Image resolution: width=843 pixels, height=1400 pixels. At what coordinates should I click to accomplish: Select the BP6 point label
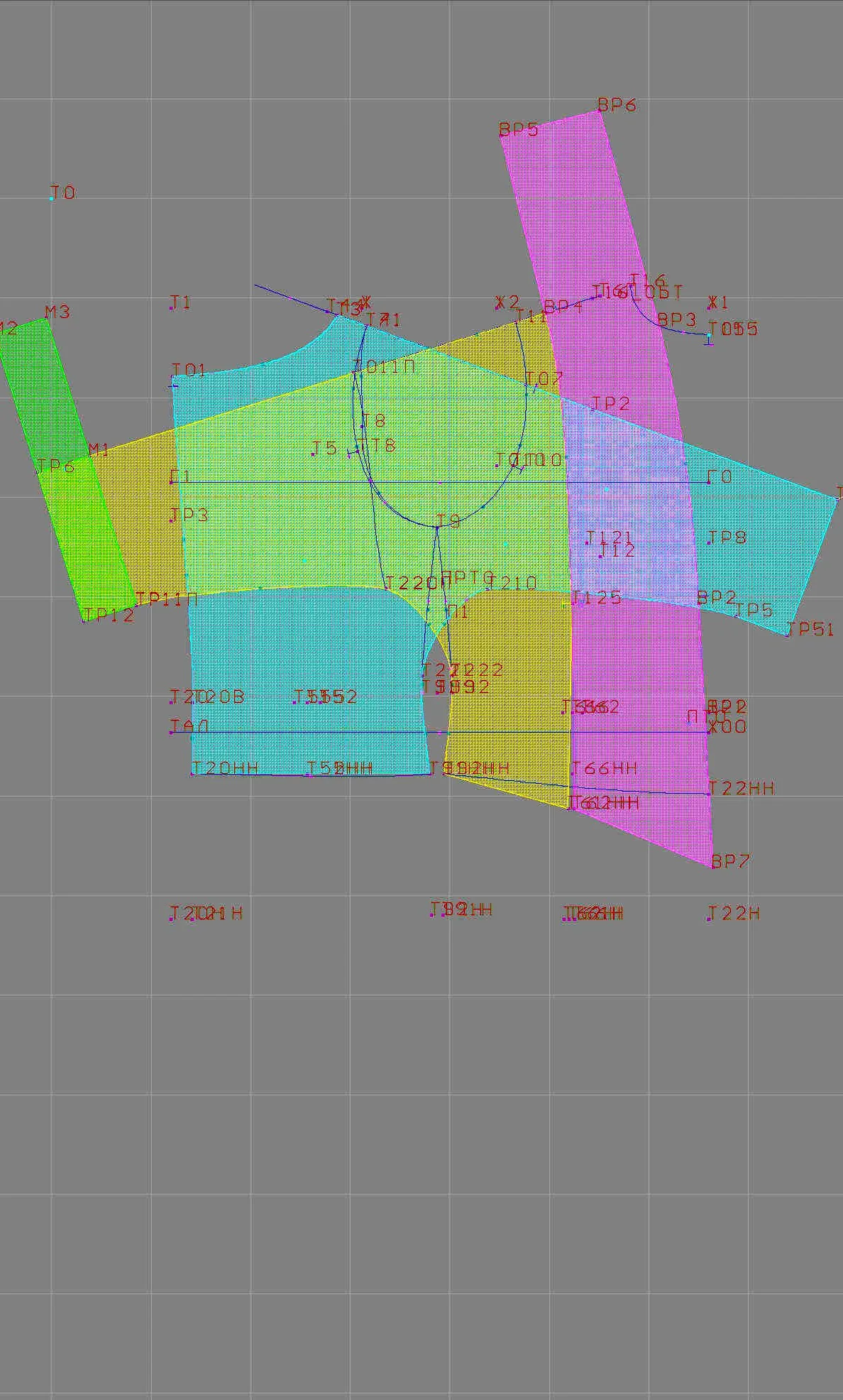point(617,104)
